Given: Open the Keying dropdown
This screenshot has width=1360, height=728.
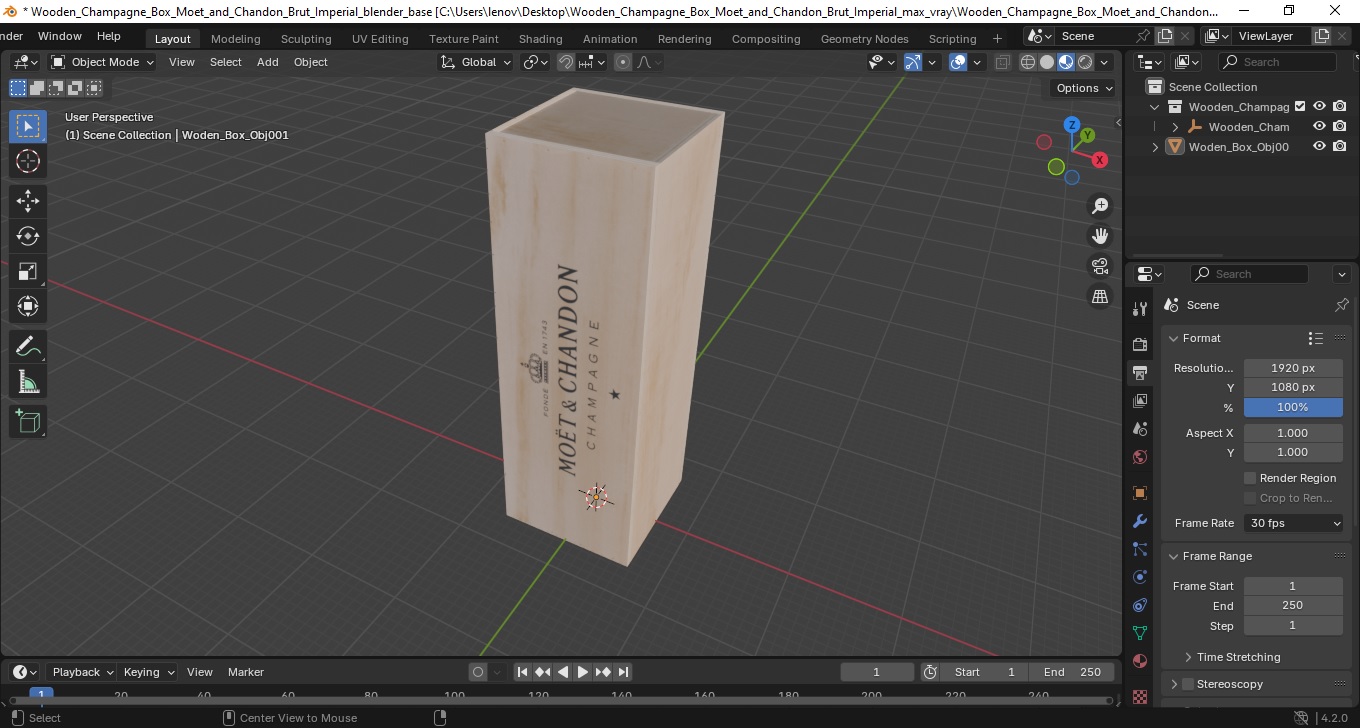Looking at the screenshot, I should click(148, 672).
